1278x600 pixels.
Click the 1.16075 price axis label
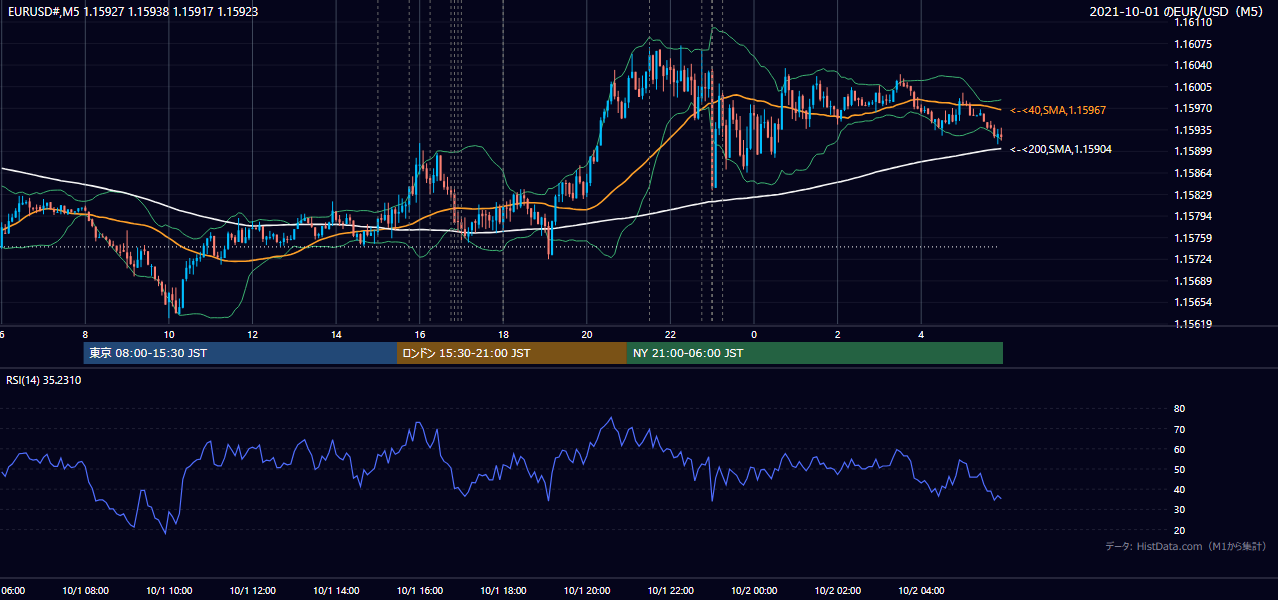tap(1194, 44)
